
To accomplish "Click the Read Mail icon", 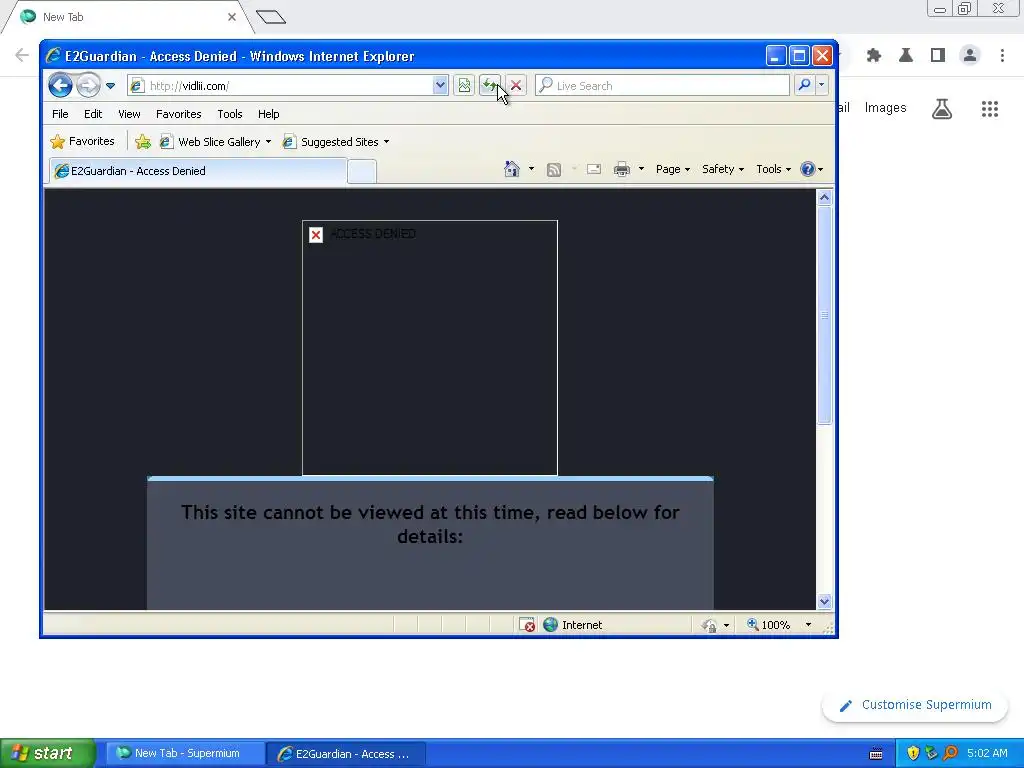I will click(x=594, y=170).
